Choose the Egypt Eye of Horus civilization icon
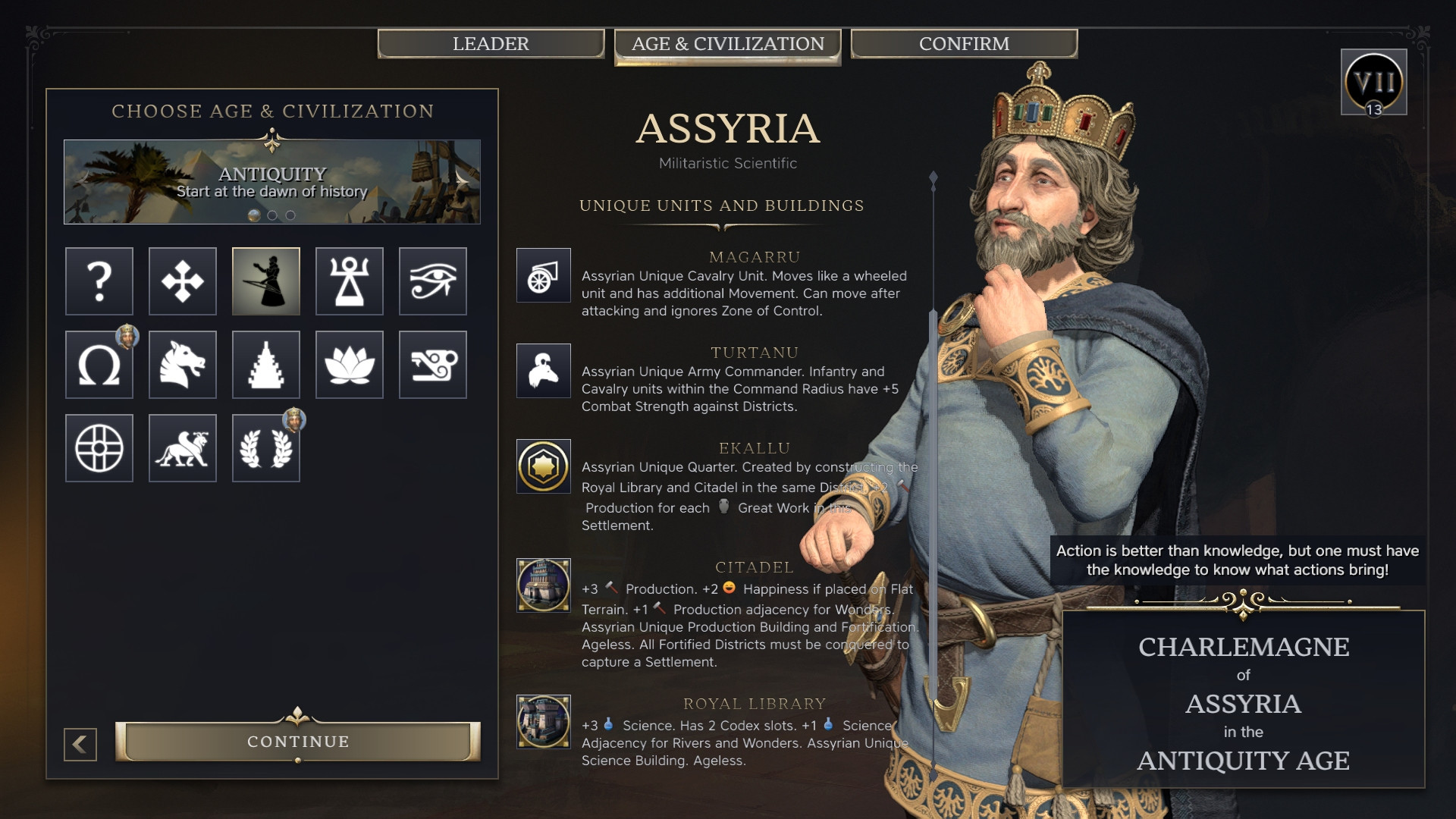The width and height of the screenshot is (1456, 819). click(x=433, y=281)
